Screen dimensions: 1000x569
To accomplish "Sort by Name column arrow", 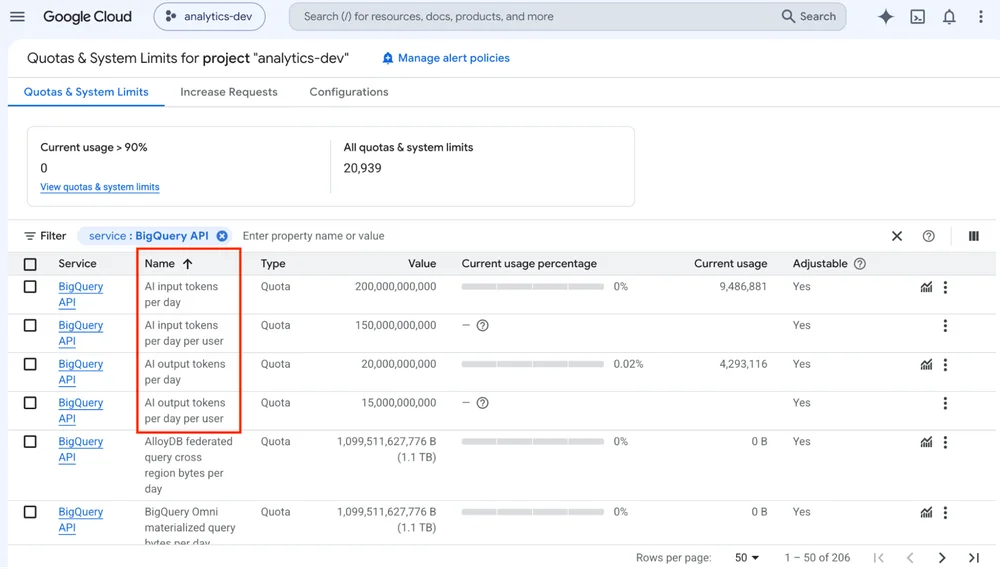I will [188, 263].
